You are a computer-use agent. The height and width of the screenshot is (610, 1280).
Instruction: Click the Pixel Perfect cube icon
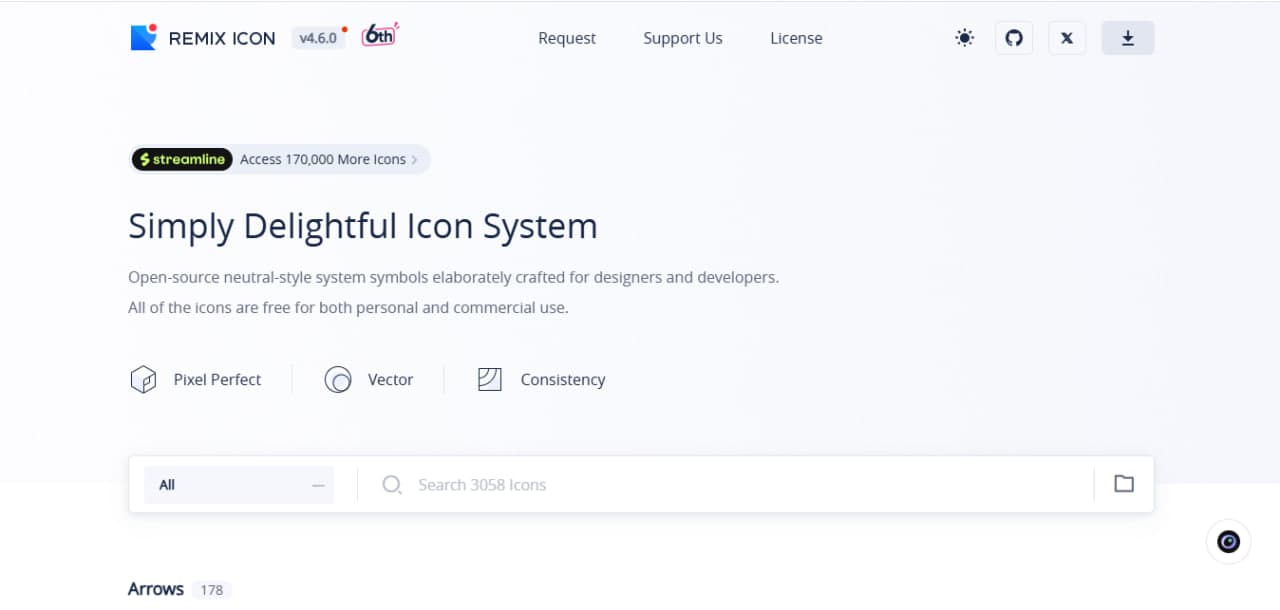pos(144,380)
